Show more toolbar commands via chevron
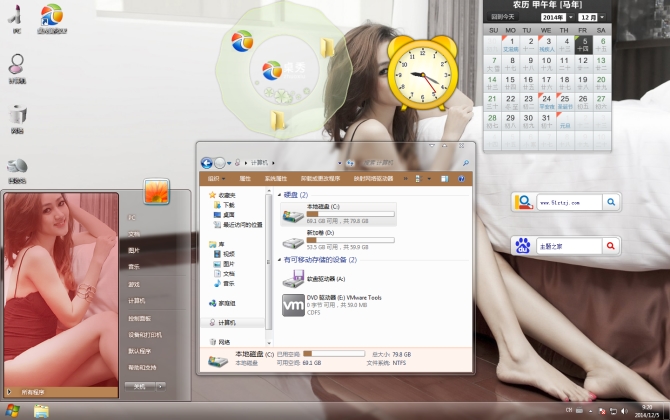670x420 pixels. point(405,179)
